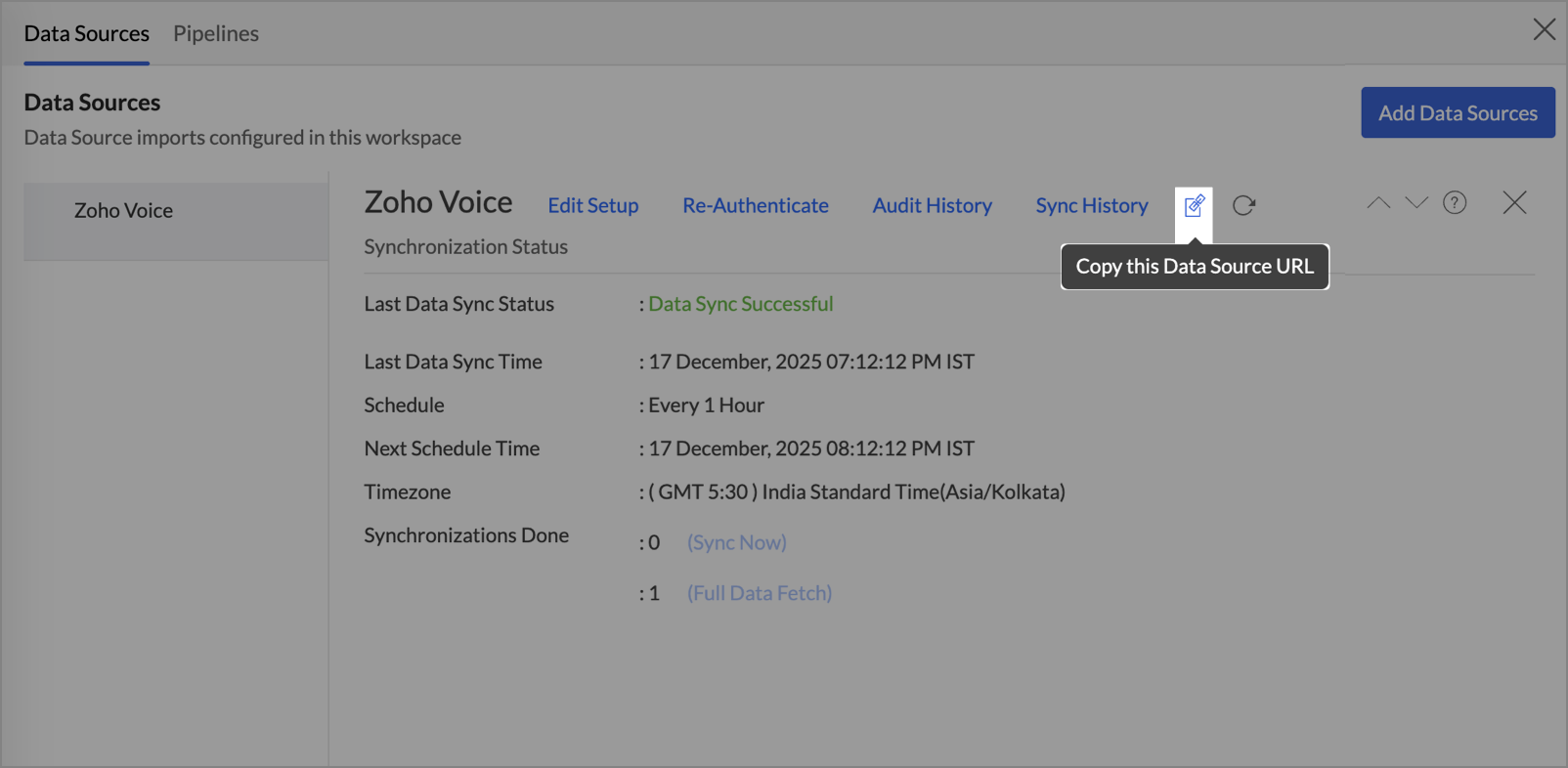Open Edit Setup for Zoho Voice

coord(592,205)
